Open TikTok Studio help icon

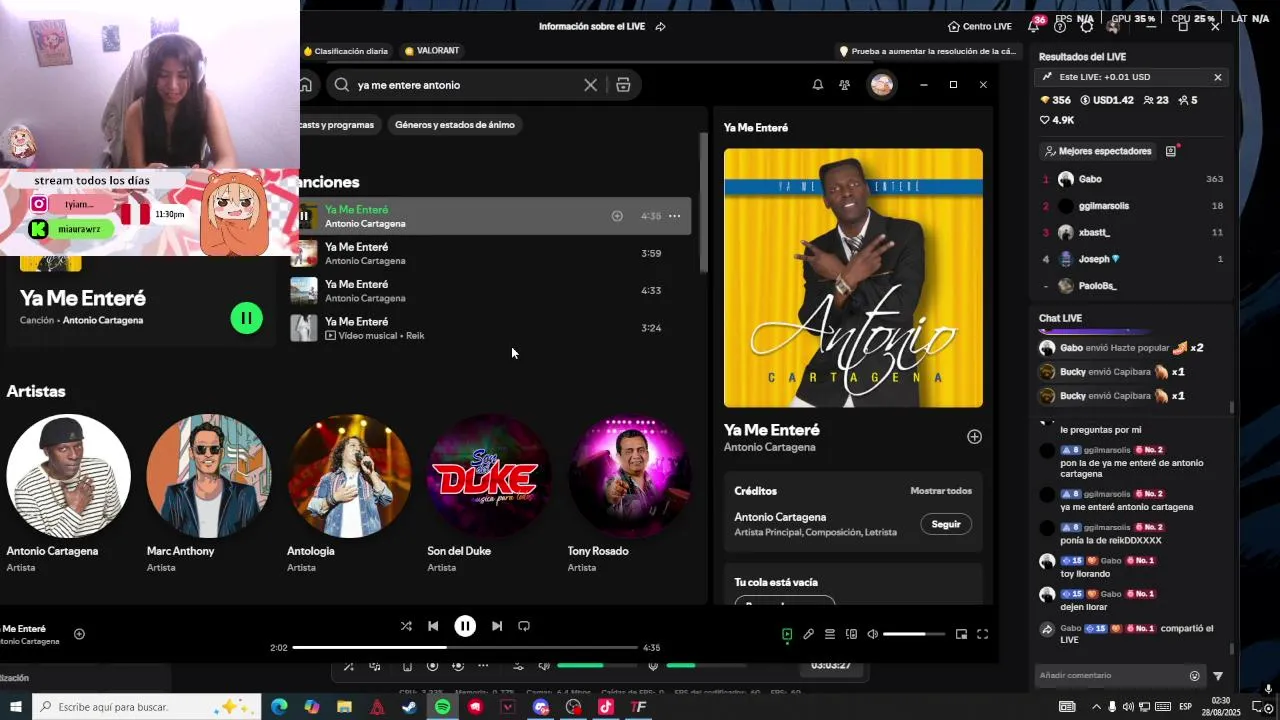tap(1060, 26)
